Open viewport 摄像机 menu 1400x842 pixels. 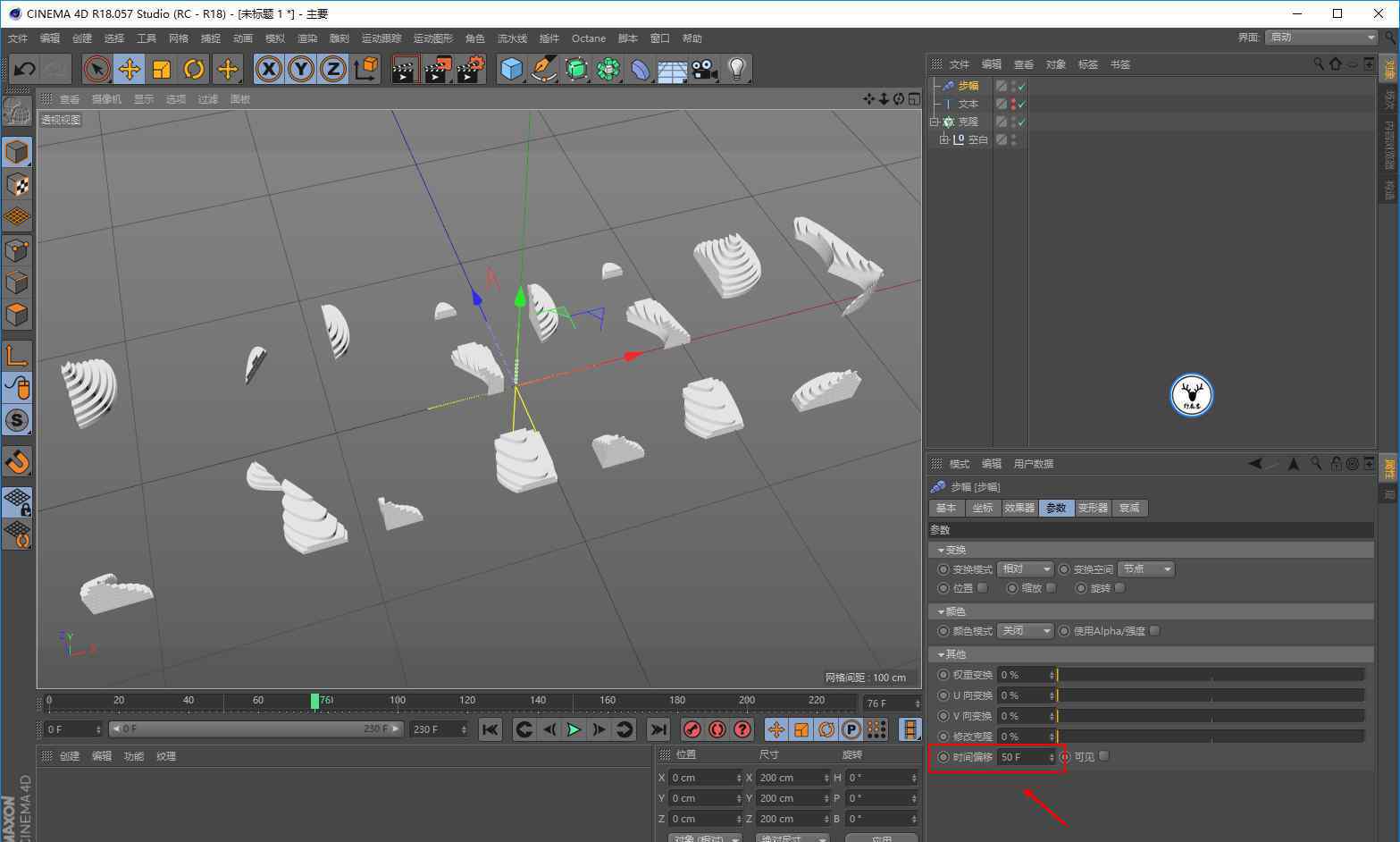(106, 99)
